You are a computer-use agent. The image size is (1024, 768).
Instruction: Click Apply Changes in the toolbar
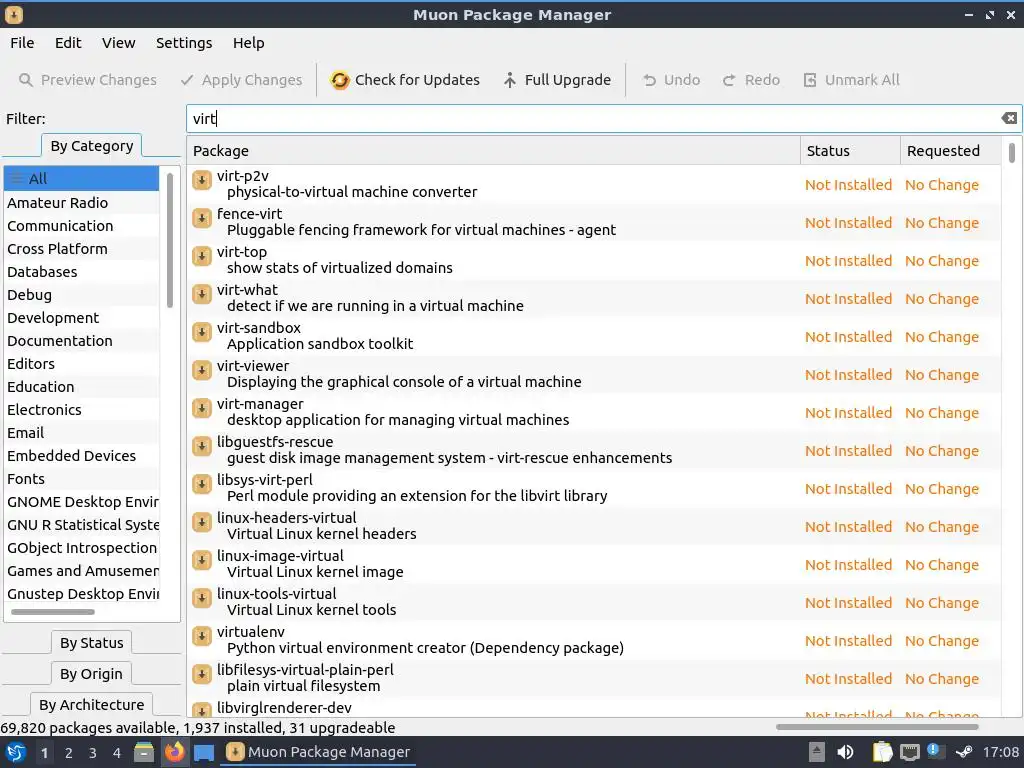(242, 80)
